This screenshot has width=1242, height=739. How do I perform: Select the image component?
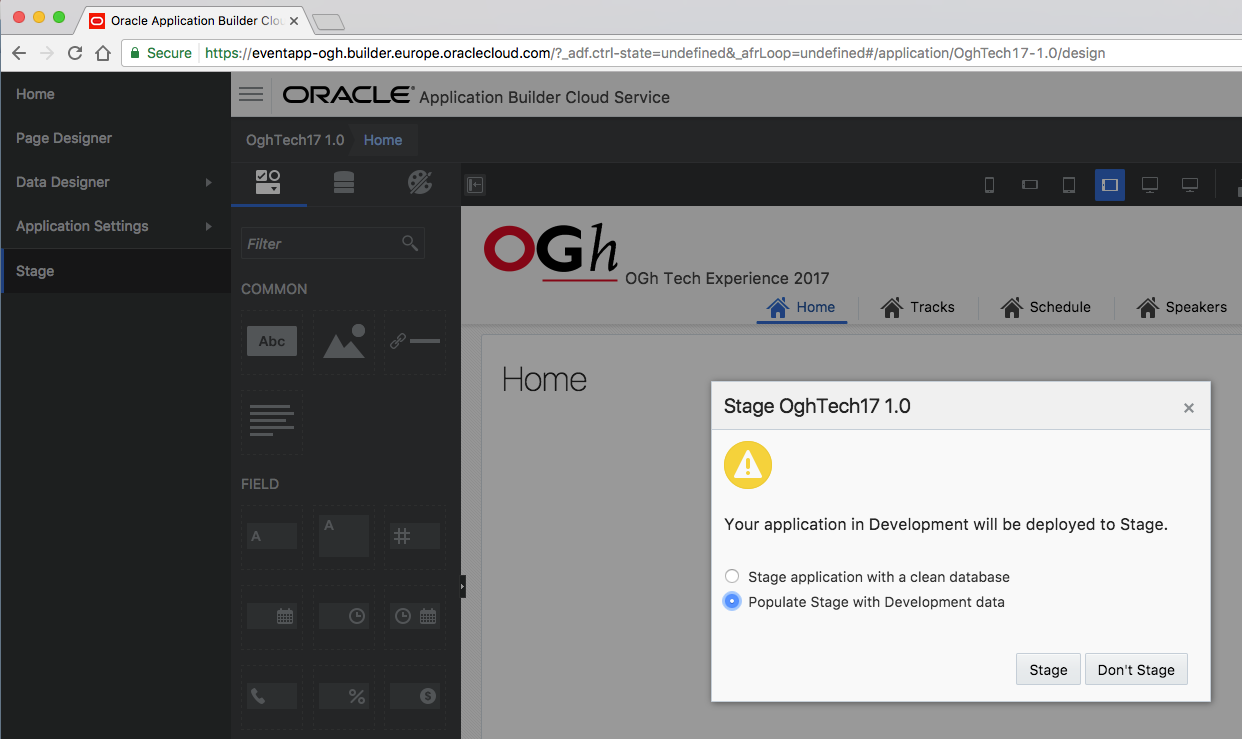pyautogui.click(x=344, y=341)
